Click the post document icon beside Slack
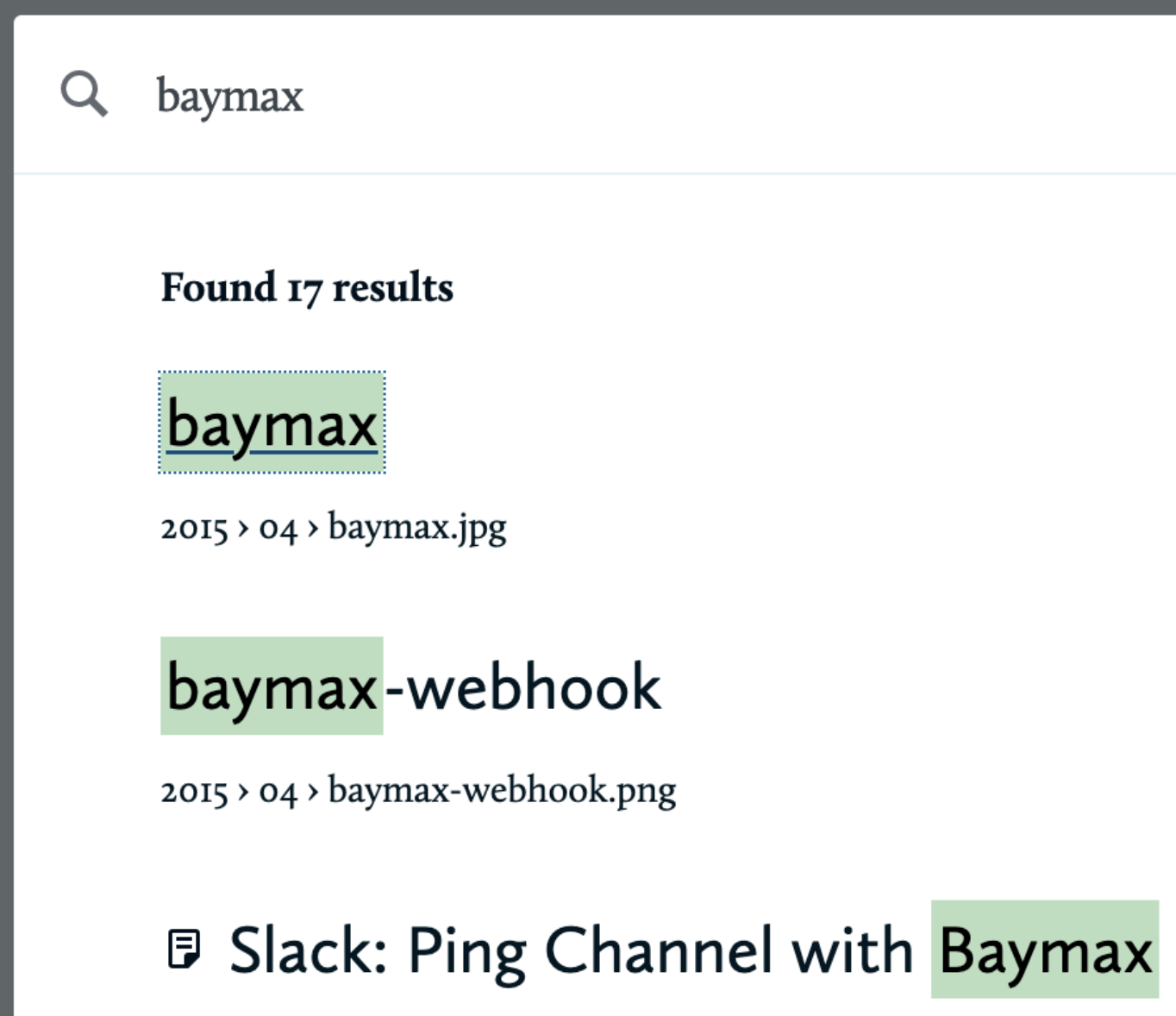This screenshot has width=1176, height=1016. coord(184,949)
